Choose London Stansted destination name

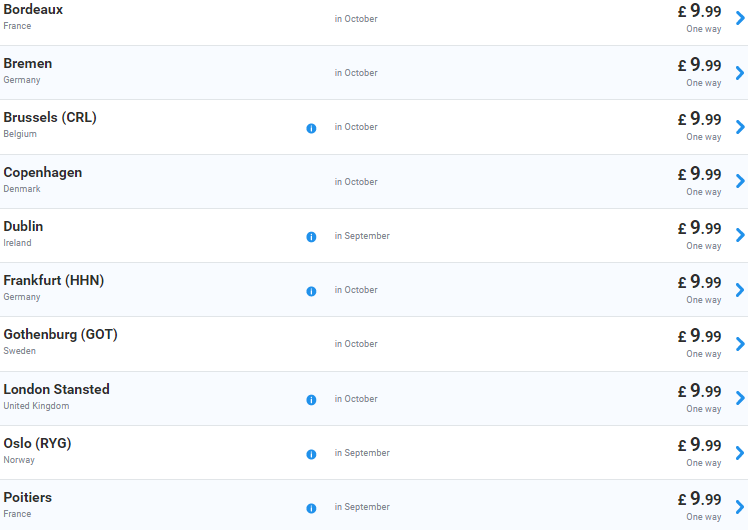pos(56,389)
